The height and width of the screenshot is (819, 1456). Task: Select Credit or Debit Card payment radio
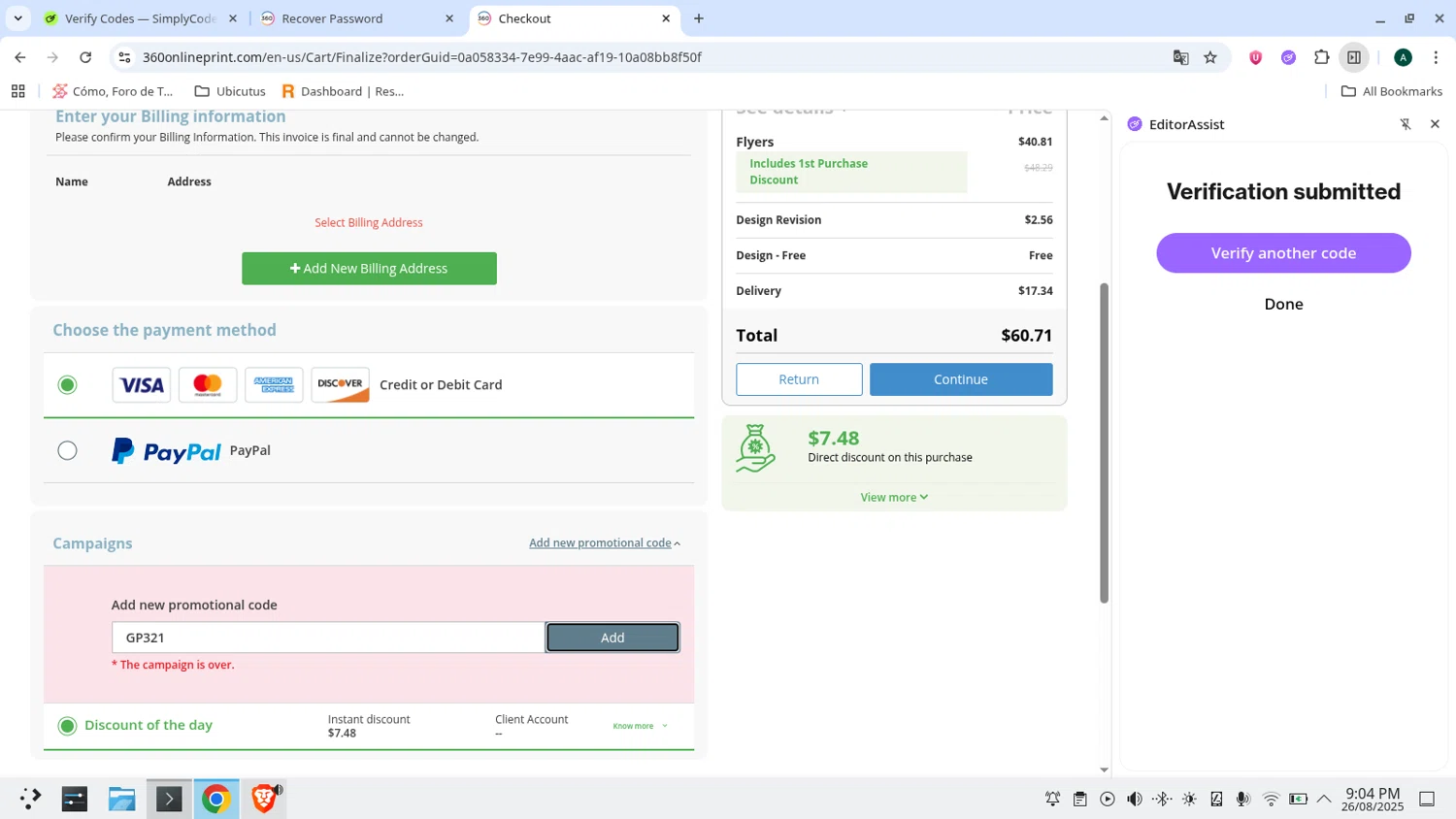point(67,385)
